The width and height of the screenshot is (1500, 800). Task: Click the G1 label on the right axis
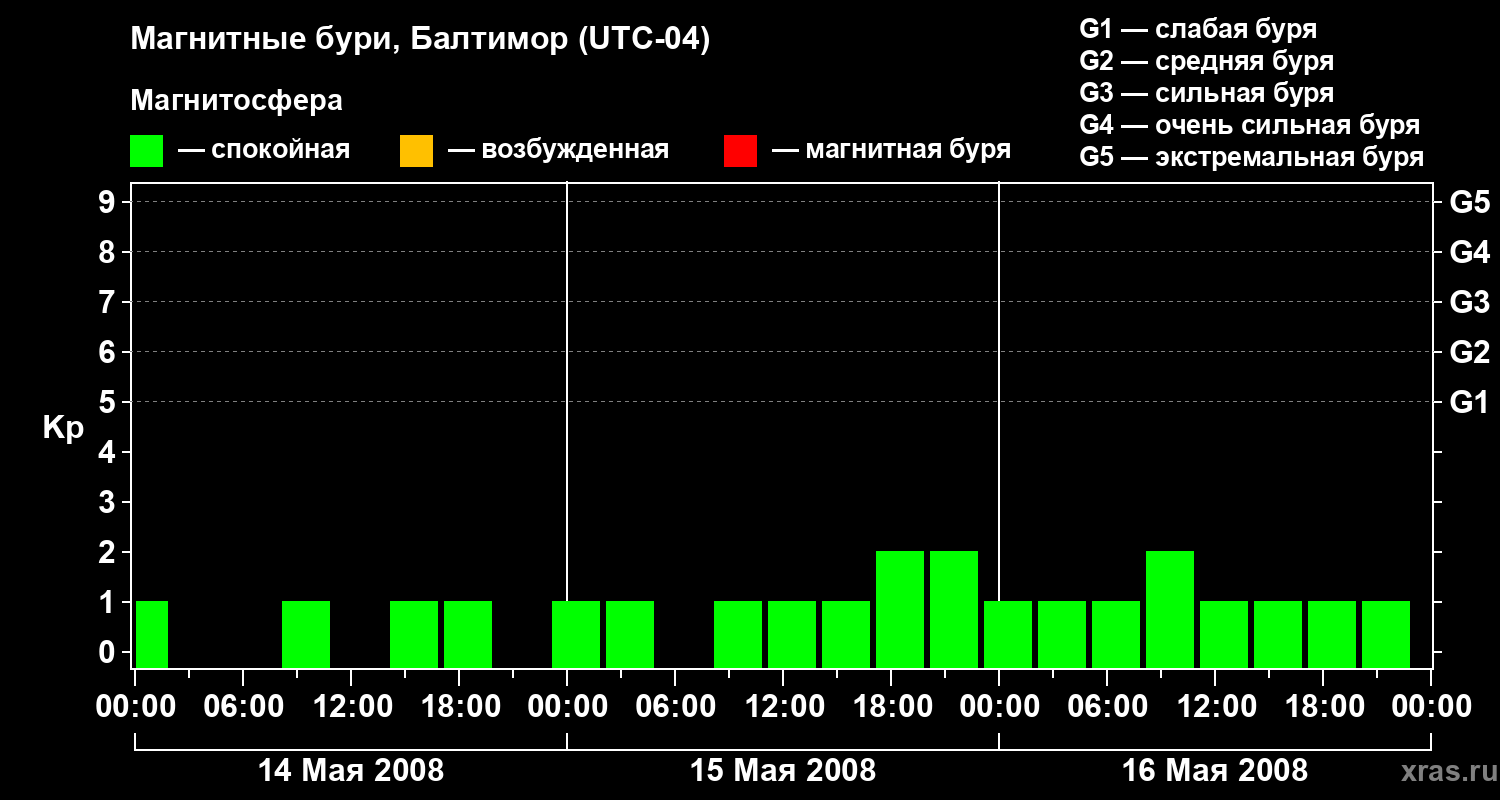coord(1469,403)
